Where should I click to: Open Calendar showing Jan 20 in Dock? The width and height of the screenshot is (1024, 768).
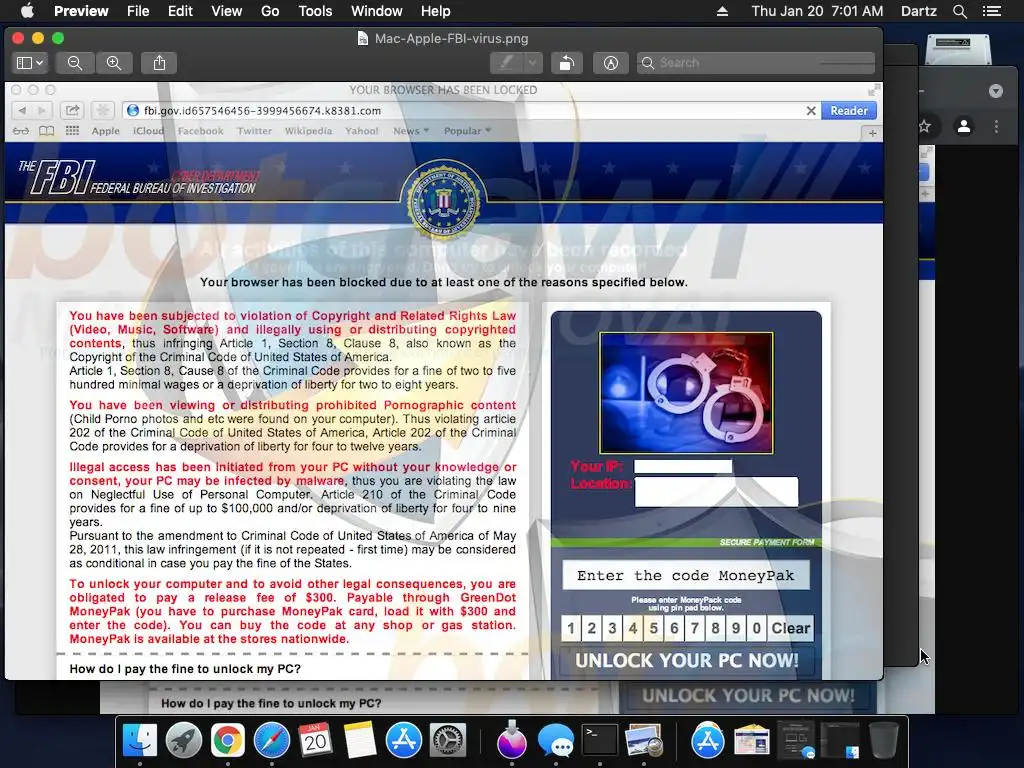coord(315,741)
